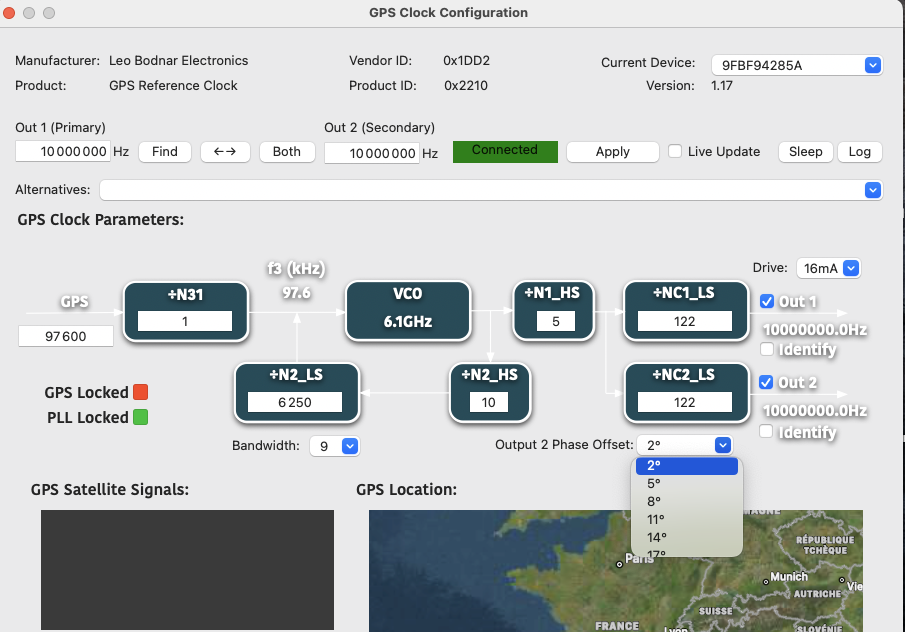The image size is (905, 632).
Task: Select 11° in the phase offset list
Action: click(686, 519)
